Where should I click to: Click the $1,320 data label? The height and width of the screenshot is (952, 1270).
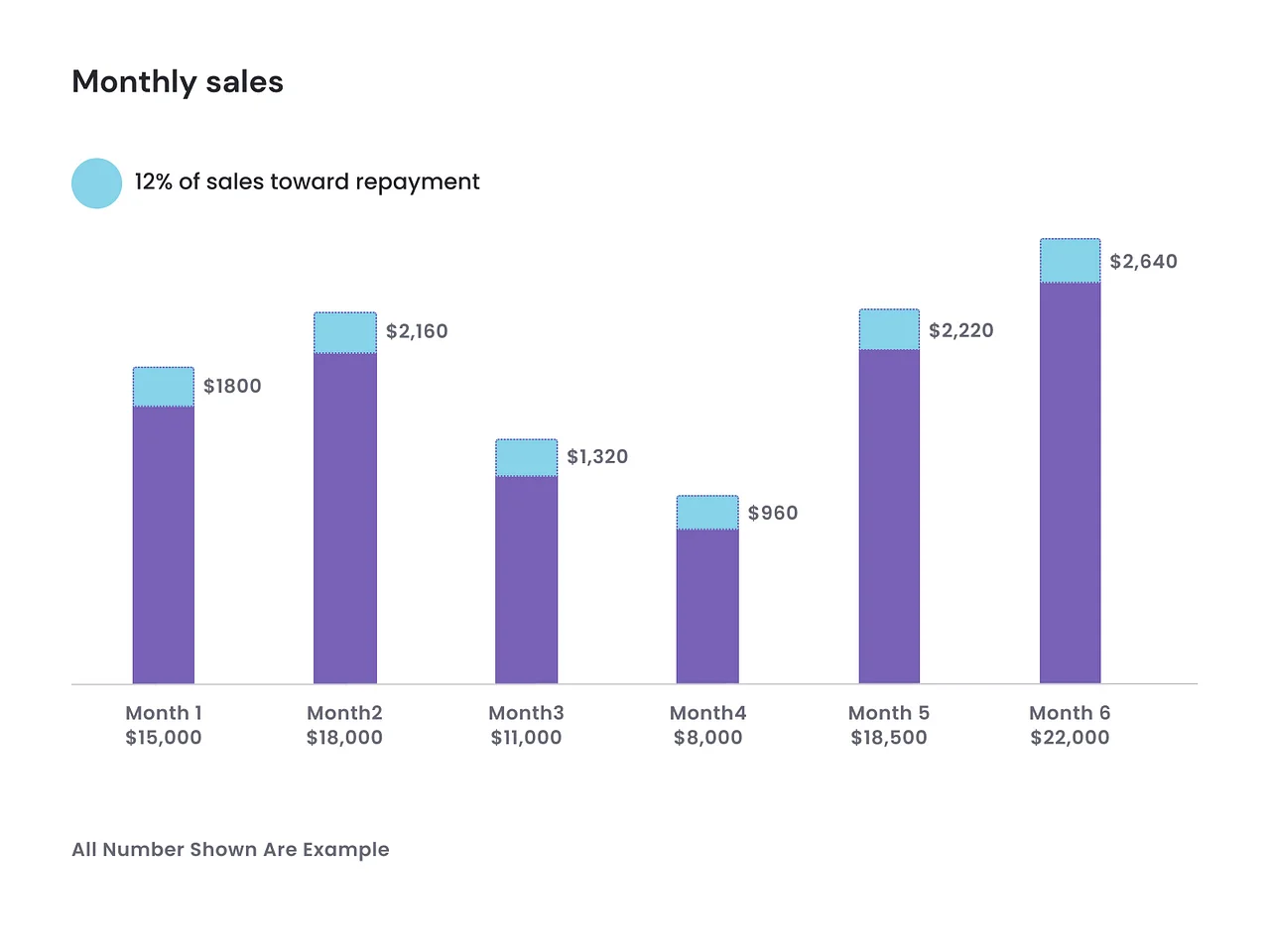tap(597, 456)
